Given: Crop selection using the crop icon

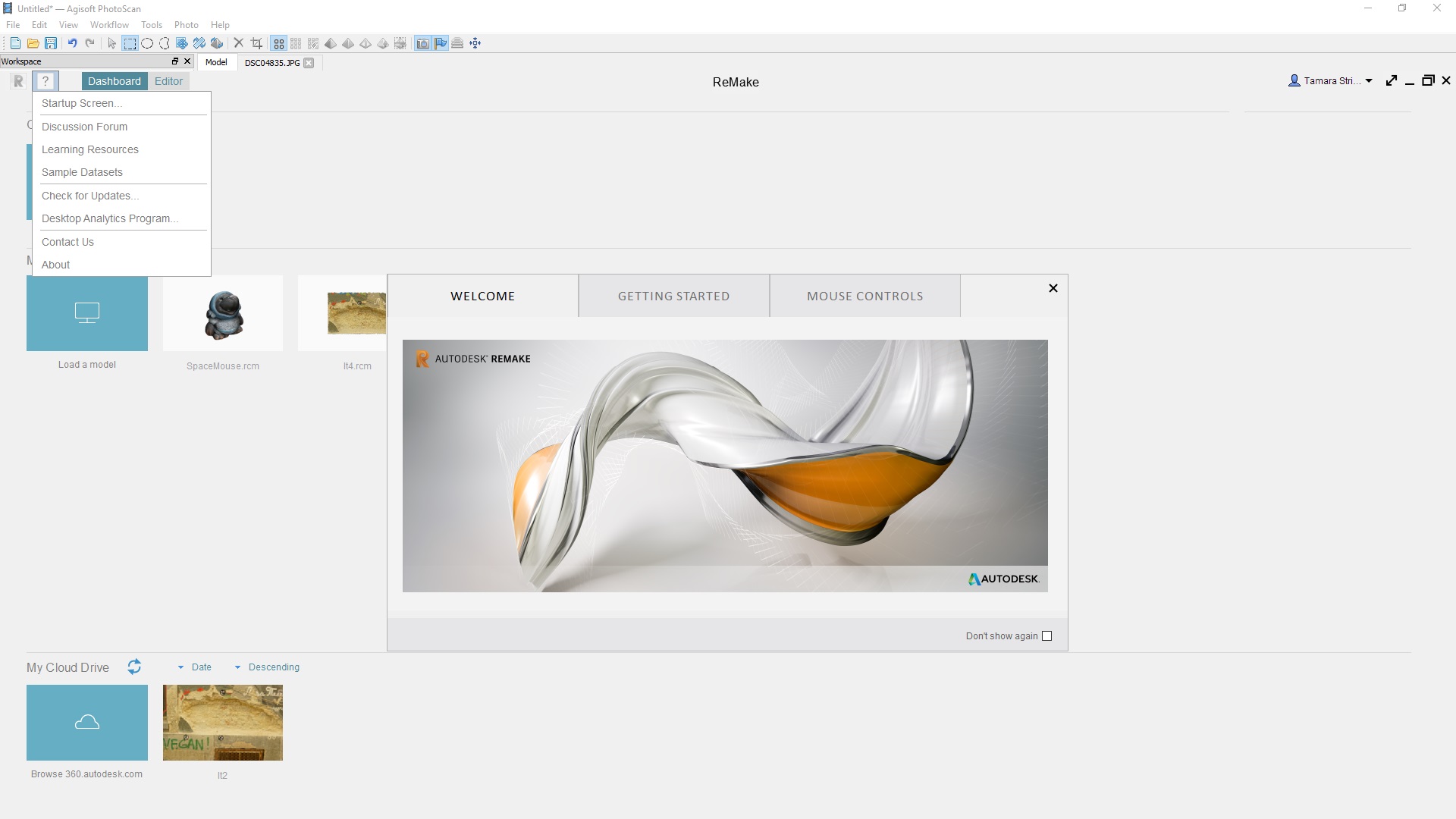Looking at the screenshot, I should (x=256, y=43).
